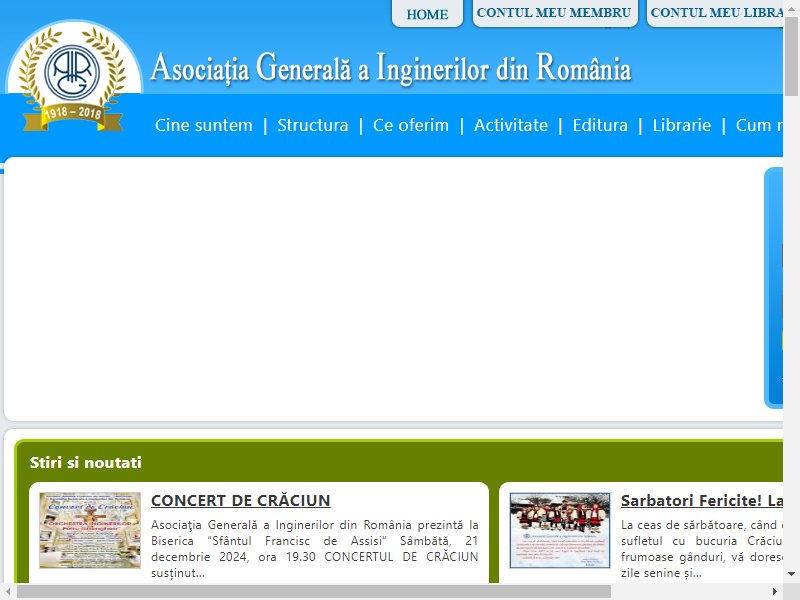
Task: Click the concert description text starting 'Asociaţia Generală a Inginerilor'
Action: pos(315,548)
